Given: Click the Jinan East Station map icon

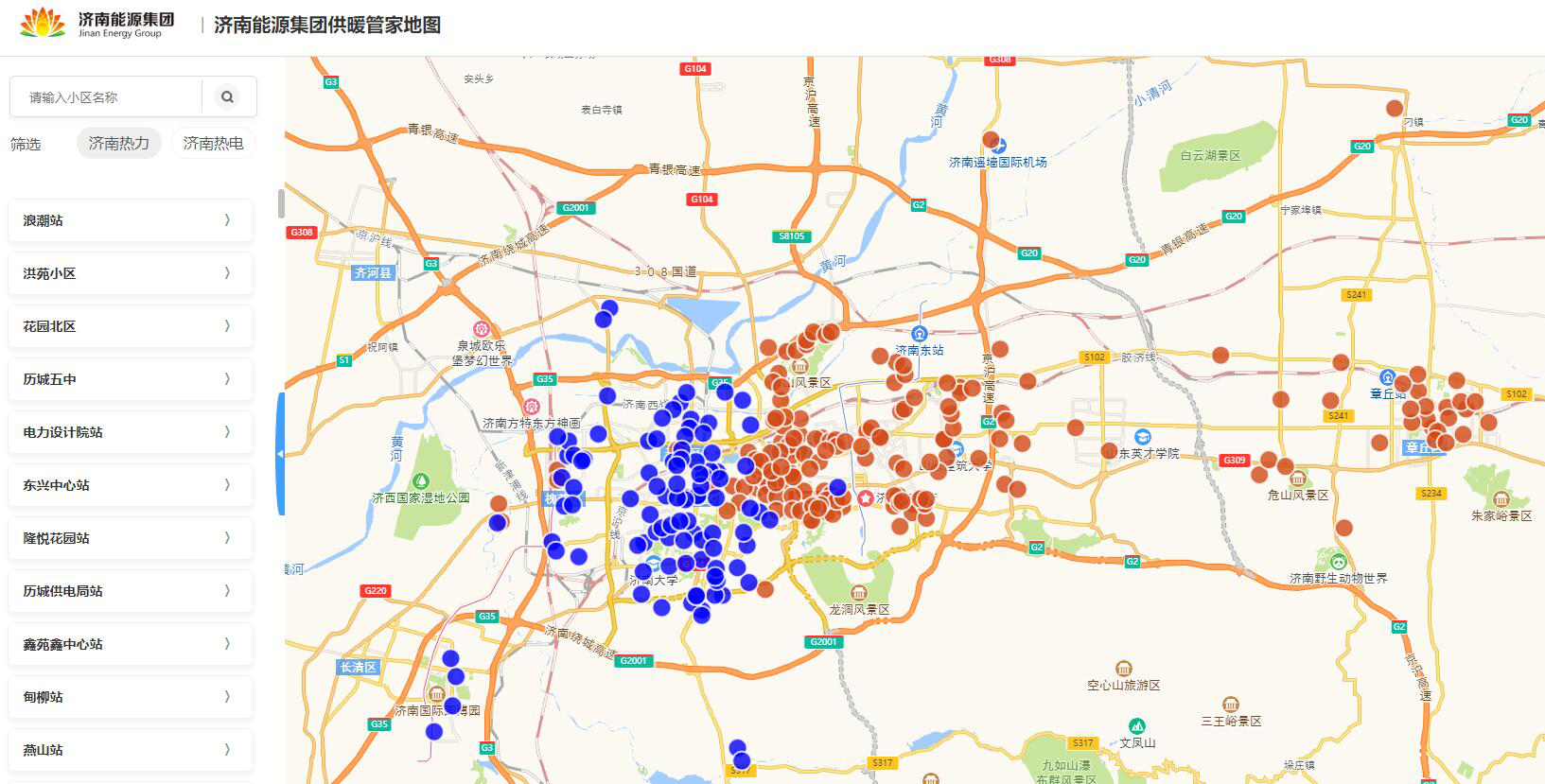Looking at the screenshot, I should coord(919,333).
